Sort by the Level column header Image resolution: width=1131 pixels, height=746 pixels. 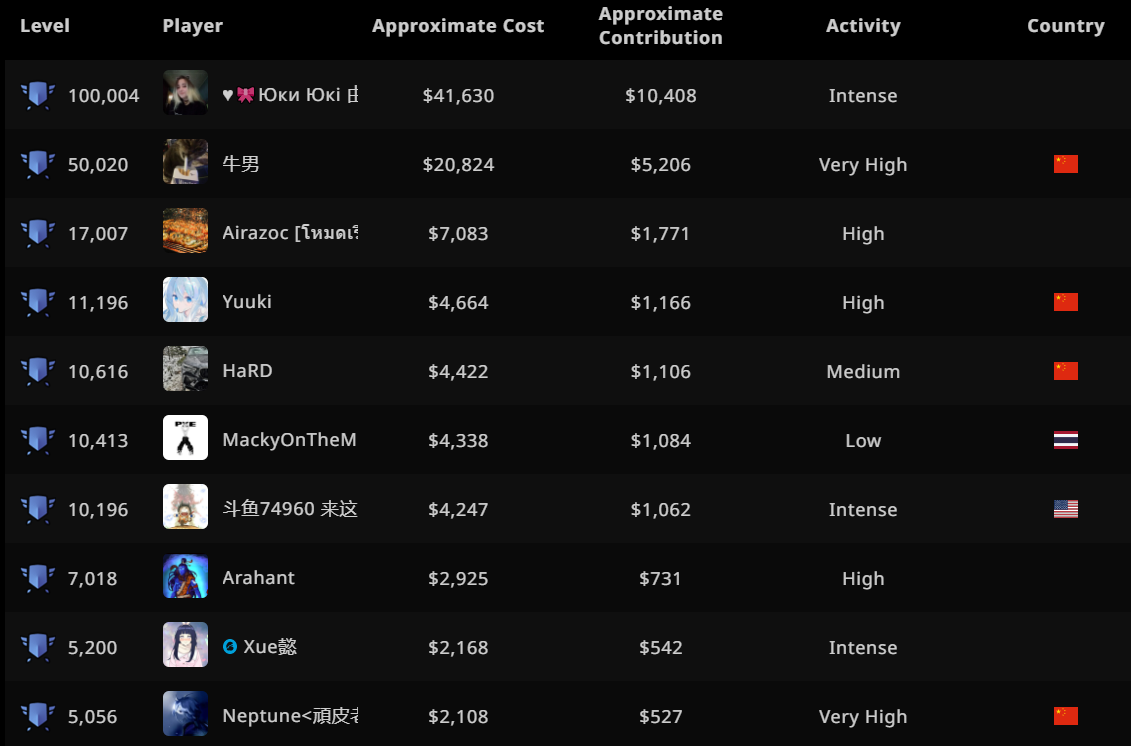point(45,26)
